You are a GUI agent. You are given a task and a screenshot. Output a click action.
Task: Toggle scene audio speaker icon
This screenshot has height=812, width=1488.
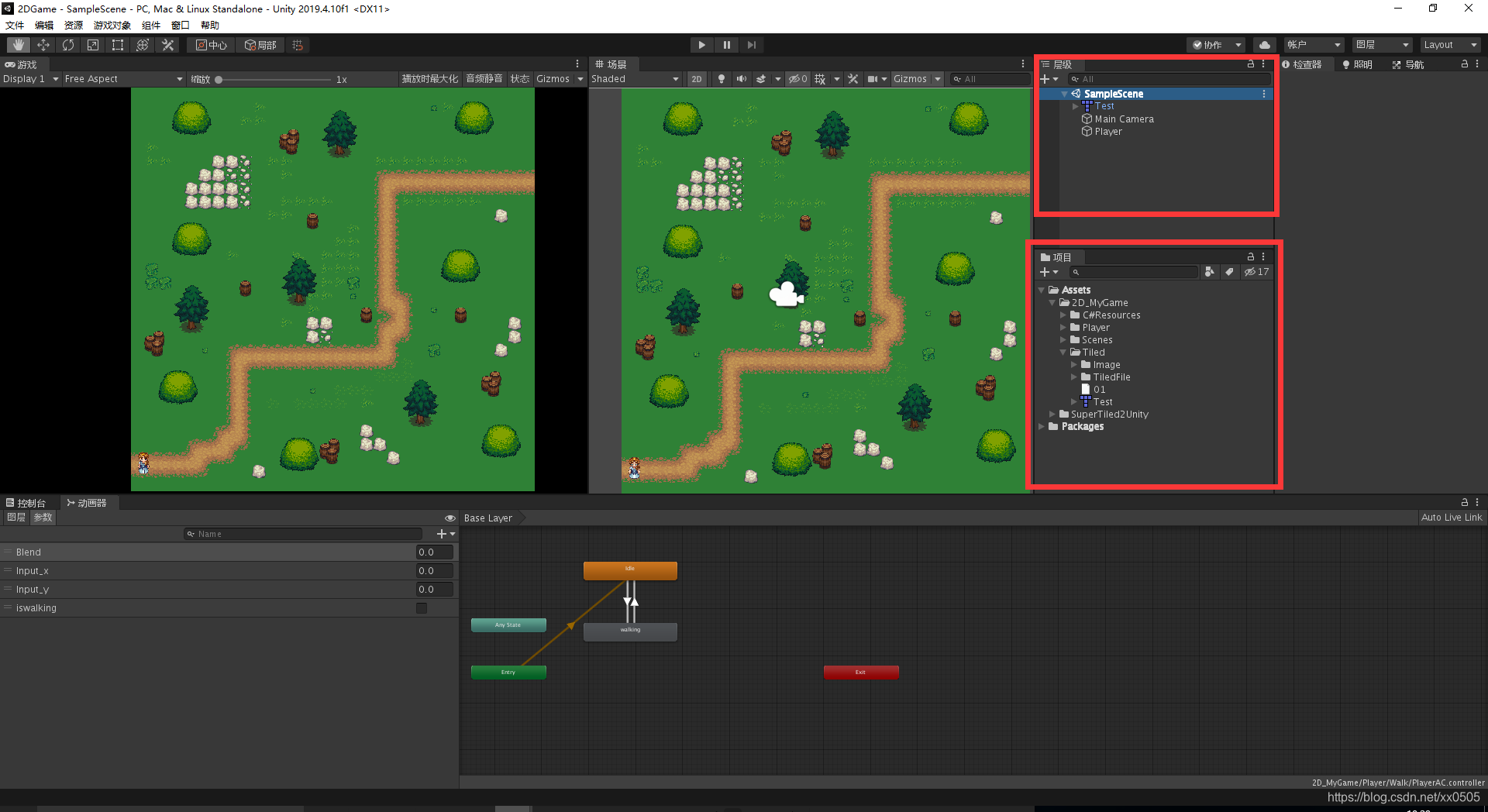[742, 79]
